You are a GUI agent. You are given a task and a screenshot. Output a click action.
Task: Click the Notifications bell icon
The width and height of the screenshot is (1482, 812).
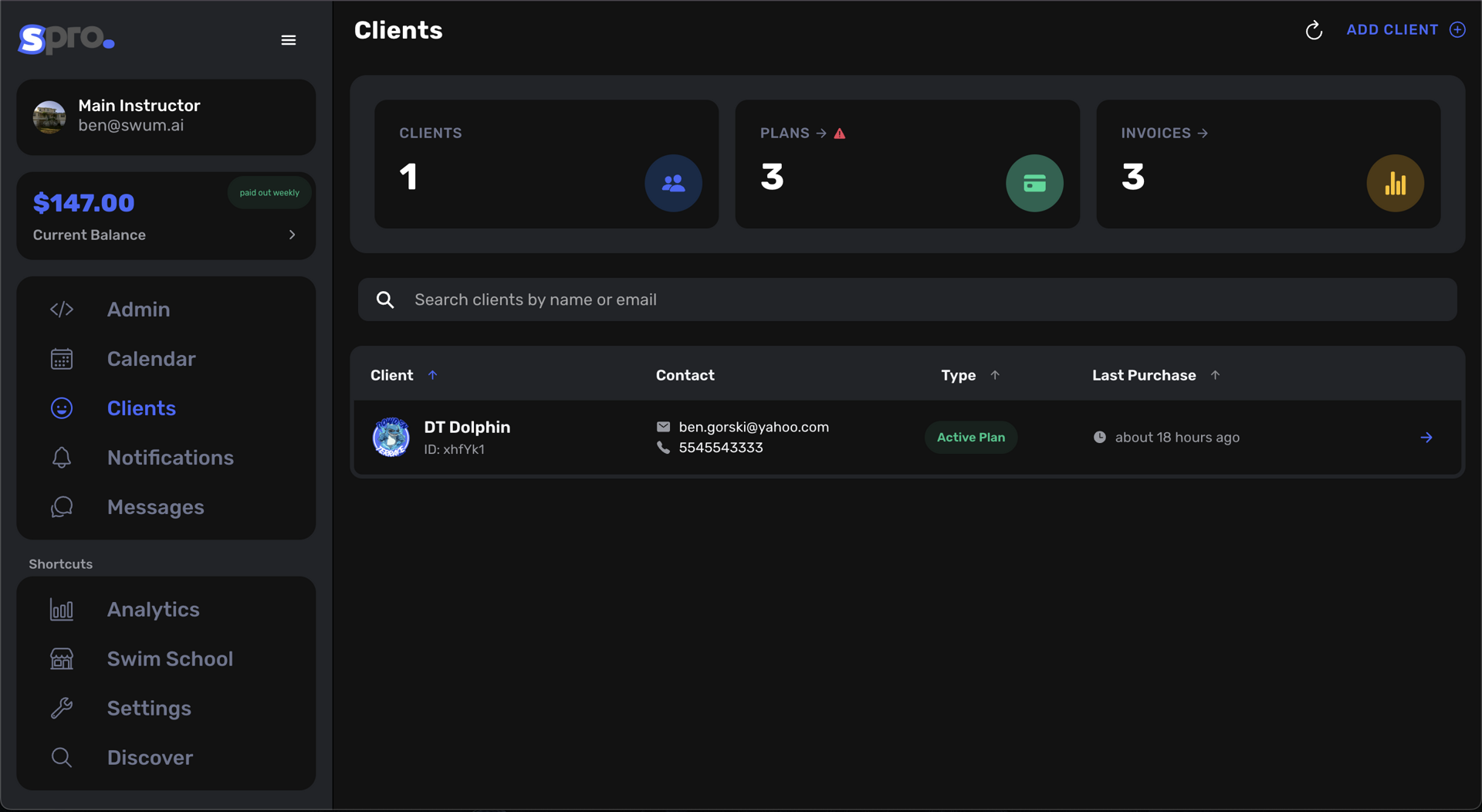[x=62, y=458]
